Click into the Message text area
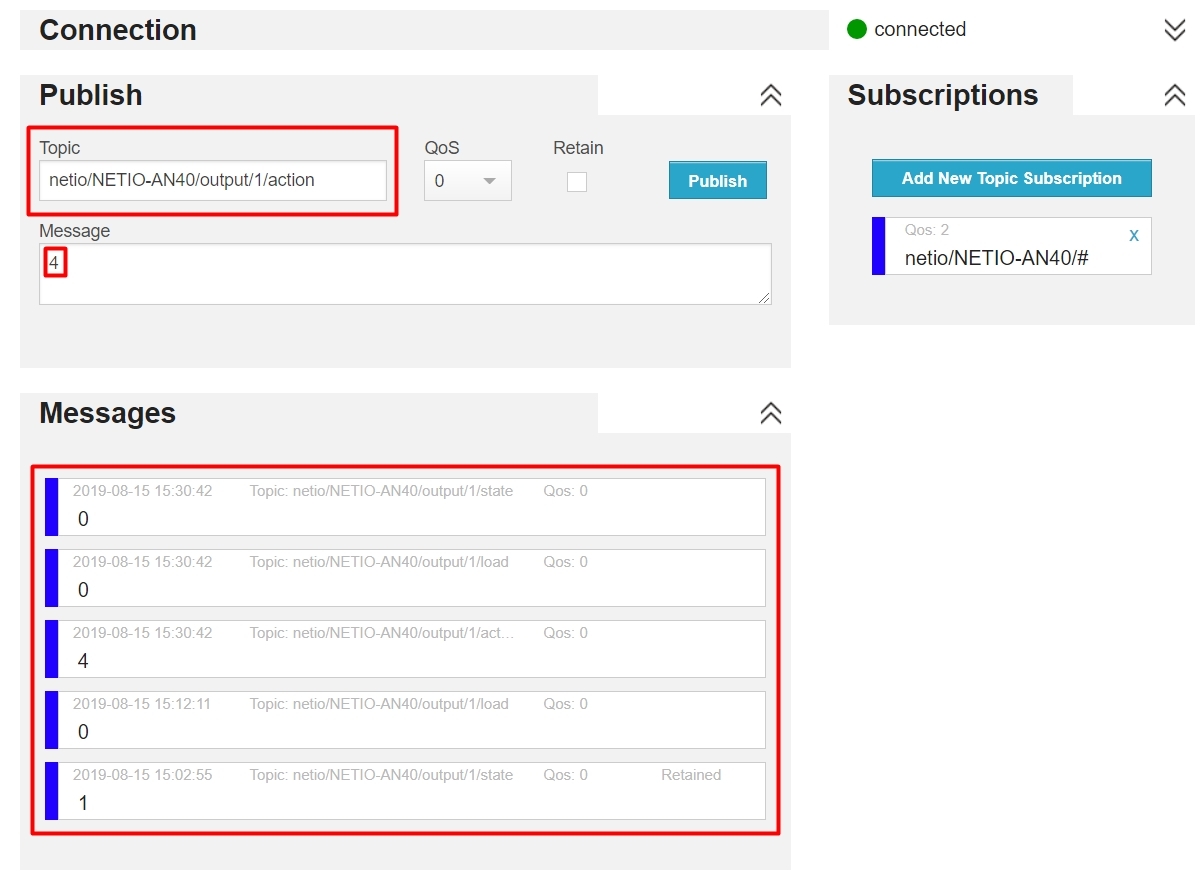This screenshot has height=883, width=1204. (405, 274)
